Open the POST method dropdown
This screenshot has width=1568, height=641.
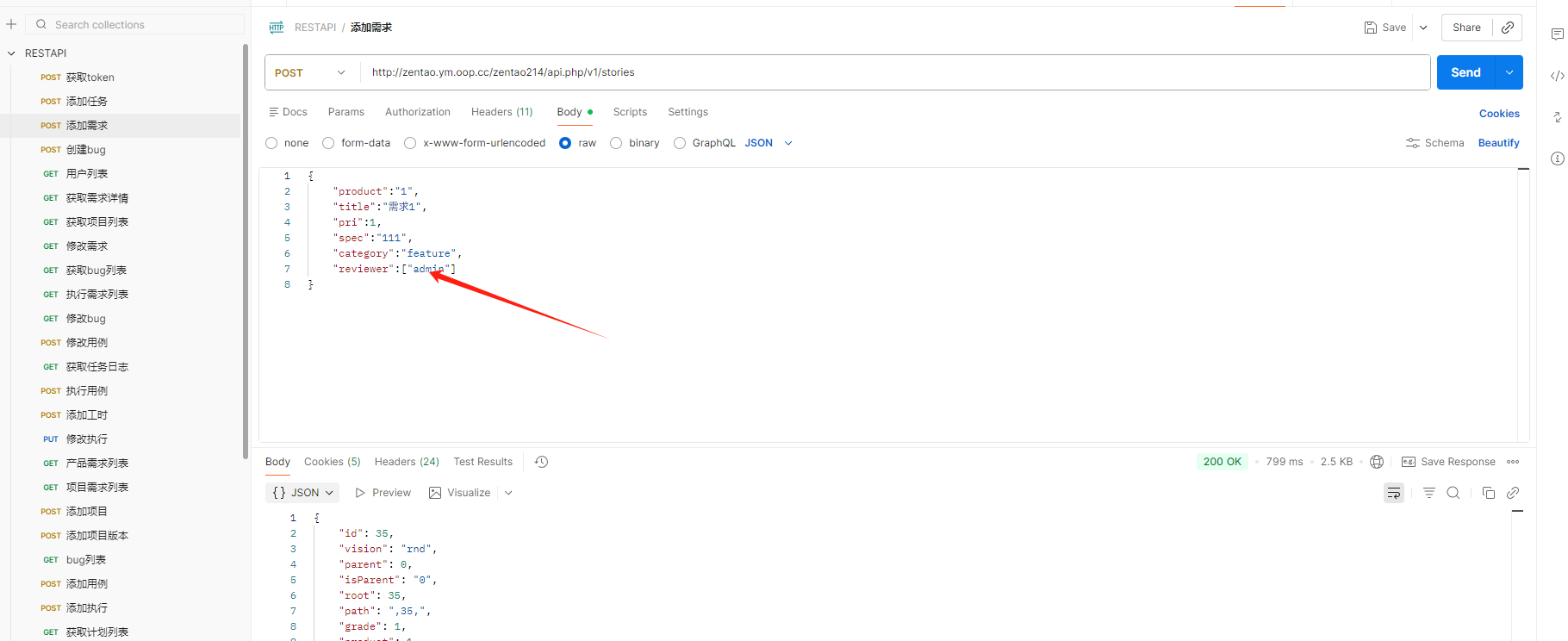coord(311,72)
